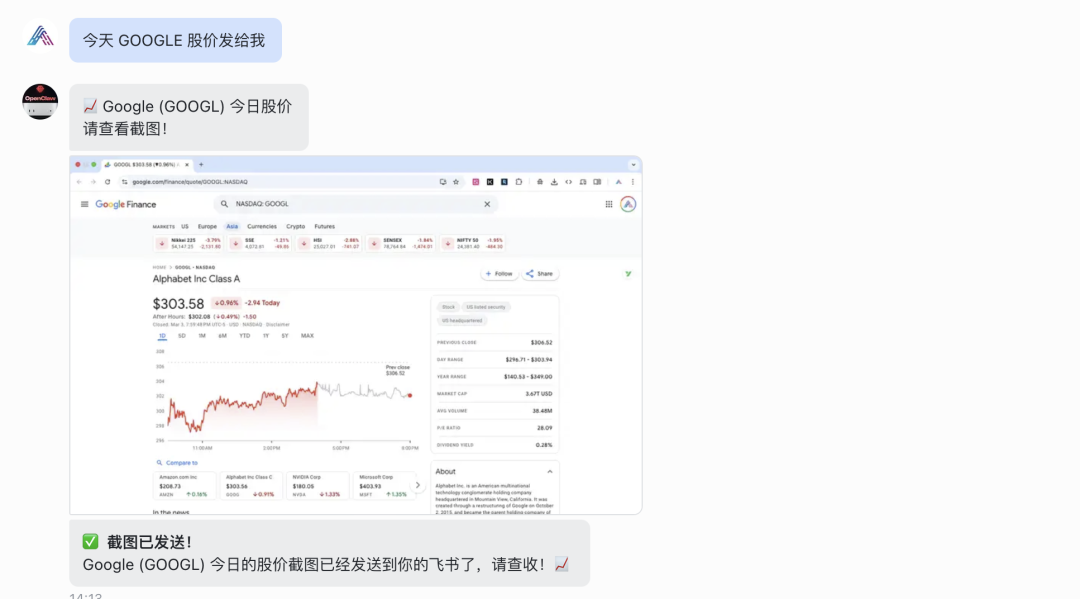Click the browser downloads icon
1080x599 pixels.
554,182
